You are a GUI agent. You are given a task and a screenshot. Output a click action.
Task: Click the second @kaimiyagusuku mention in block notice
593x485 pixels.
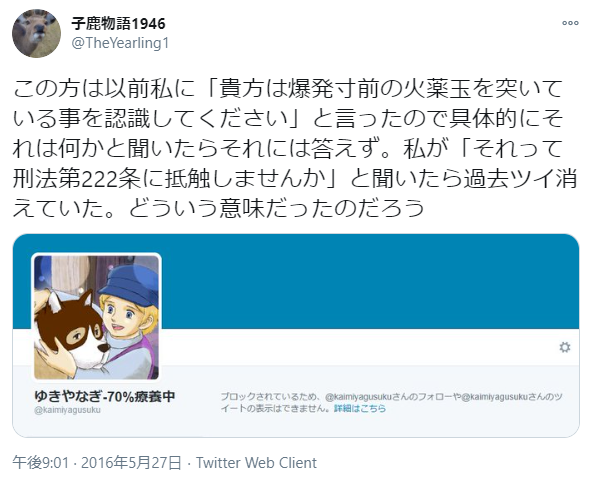click(494, 397)
